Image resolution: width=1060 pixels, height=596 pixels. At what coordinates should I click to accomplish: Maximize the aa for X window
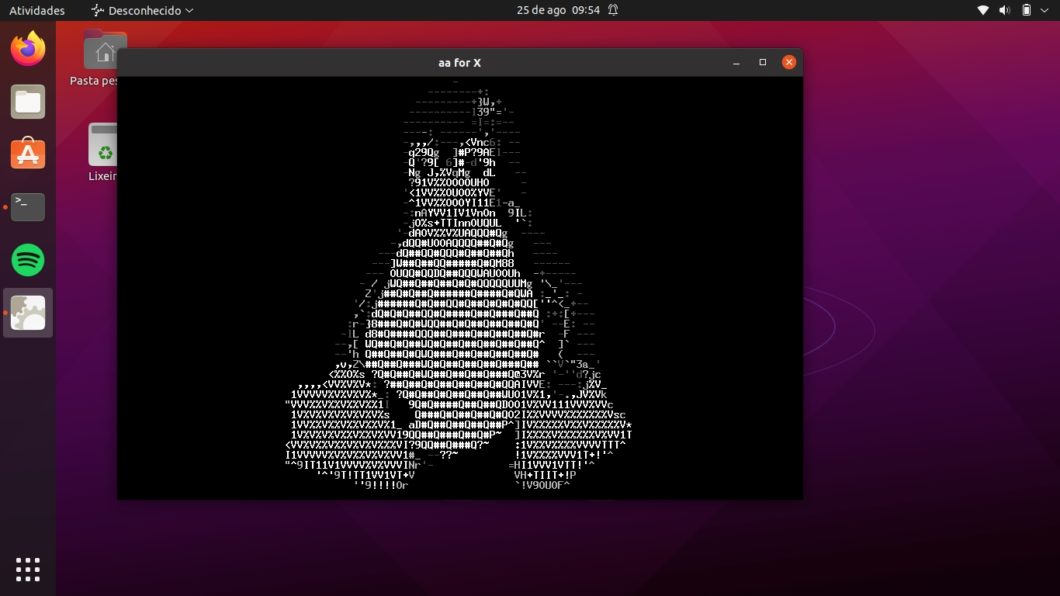[760, 61]
